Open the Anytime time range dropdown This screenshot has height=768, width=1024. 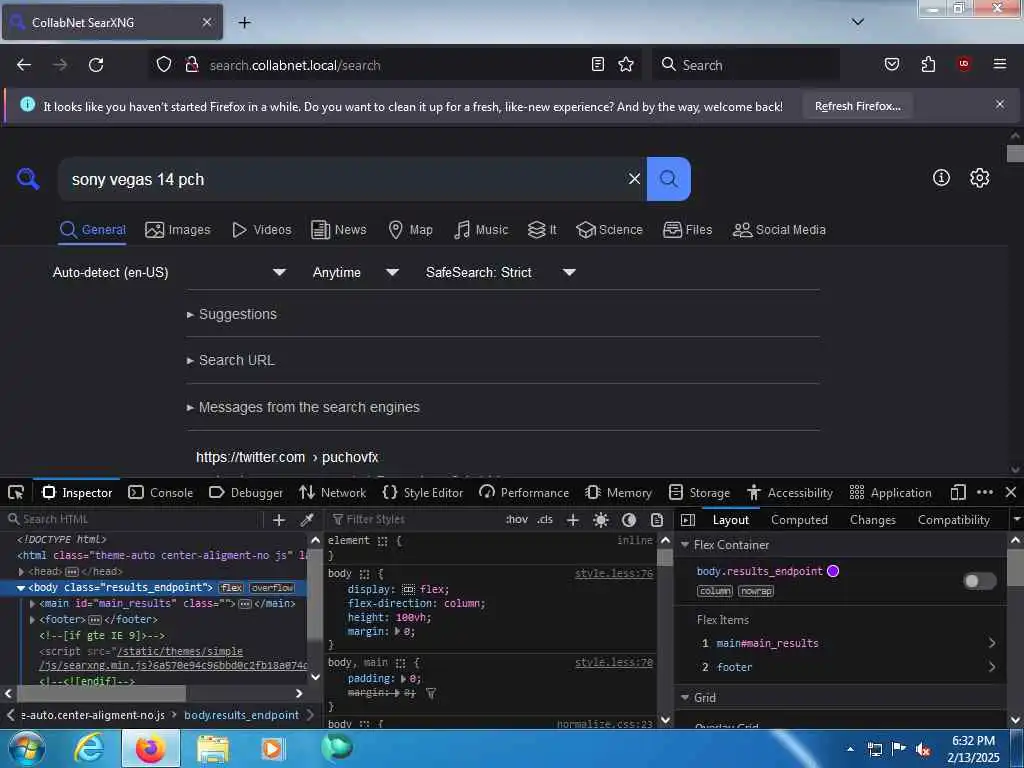355,272
